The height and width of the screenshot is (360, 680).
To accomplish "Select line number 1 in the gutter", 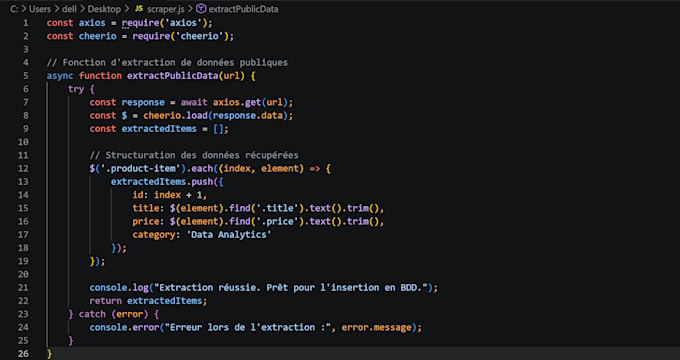I will (26, 23).
